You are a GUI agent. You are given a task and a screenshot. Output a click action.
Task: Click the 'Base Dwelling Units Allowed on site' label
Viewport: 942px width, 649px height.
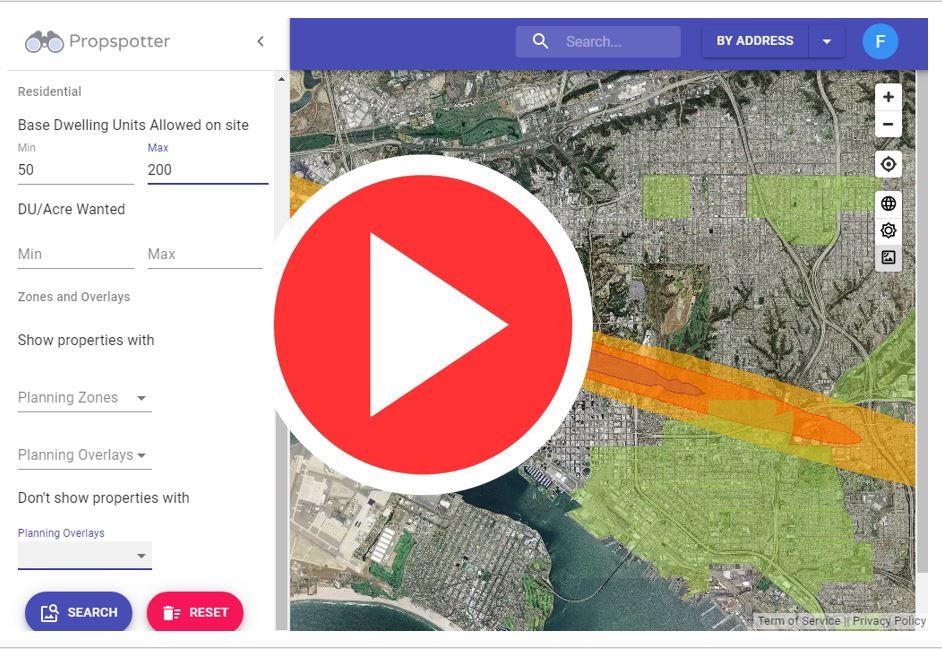tap(133, 125)
